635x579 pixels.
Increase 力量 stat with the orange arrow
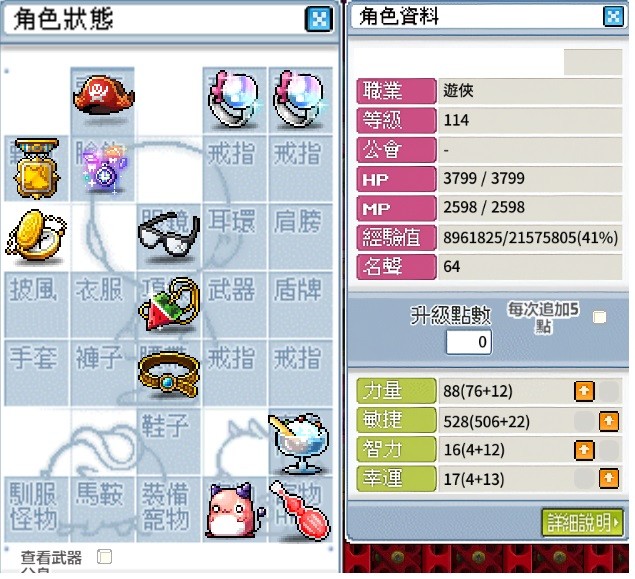tap(584, 391)
